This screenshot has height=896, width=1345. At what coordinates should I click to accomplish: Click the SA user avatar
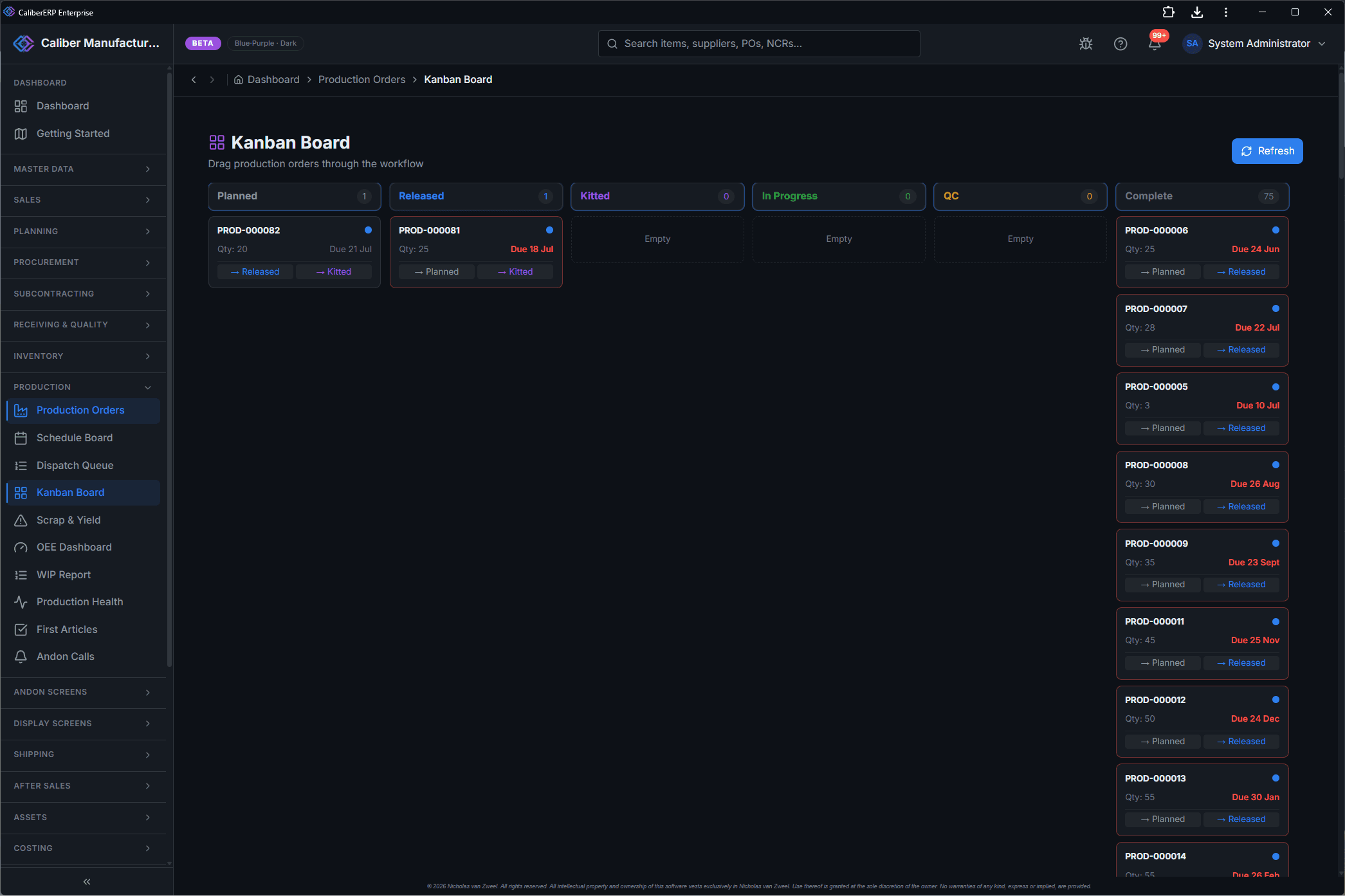[1192, 44]
